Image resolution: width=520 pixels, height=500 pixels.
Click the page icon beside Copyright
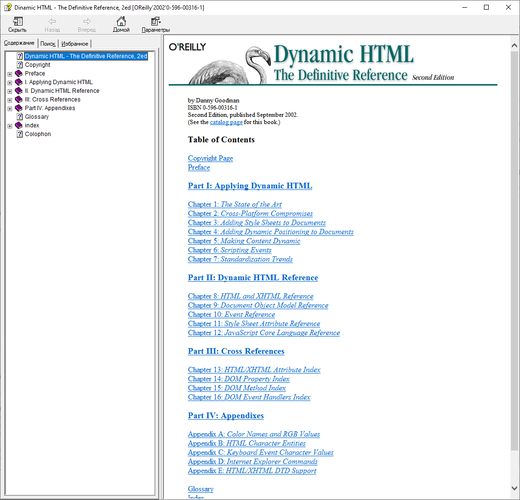20,65
